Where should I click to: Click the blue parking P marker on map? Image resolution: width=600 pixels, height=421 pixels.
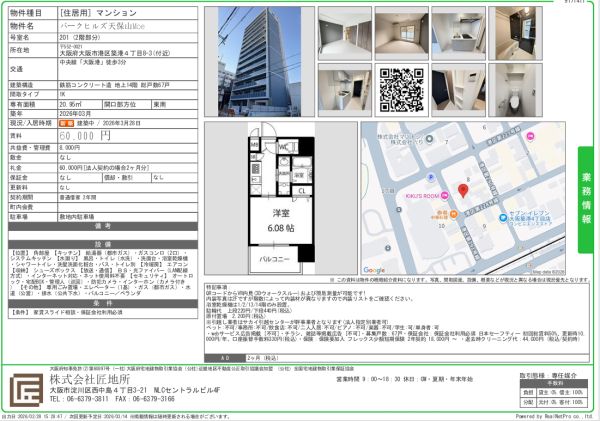tap(431, 177)
